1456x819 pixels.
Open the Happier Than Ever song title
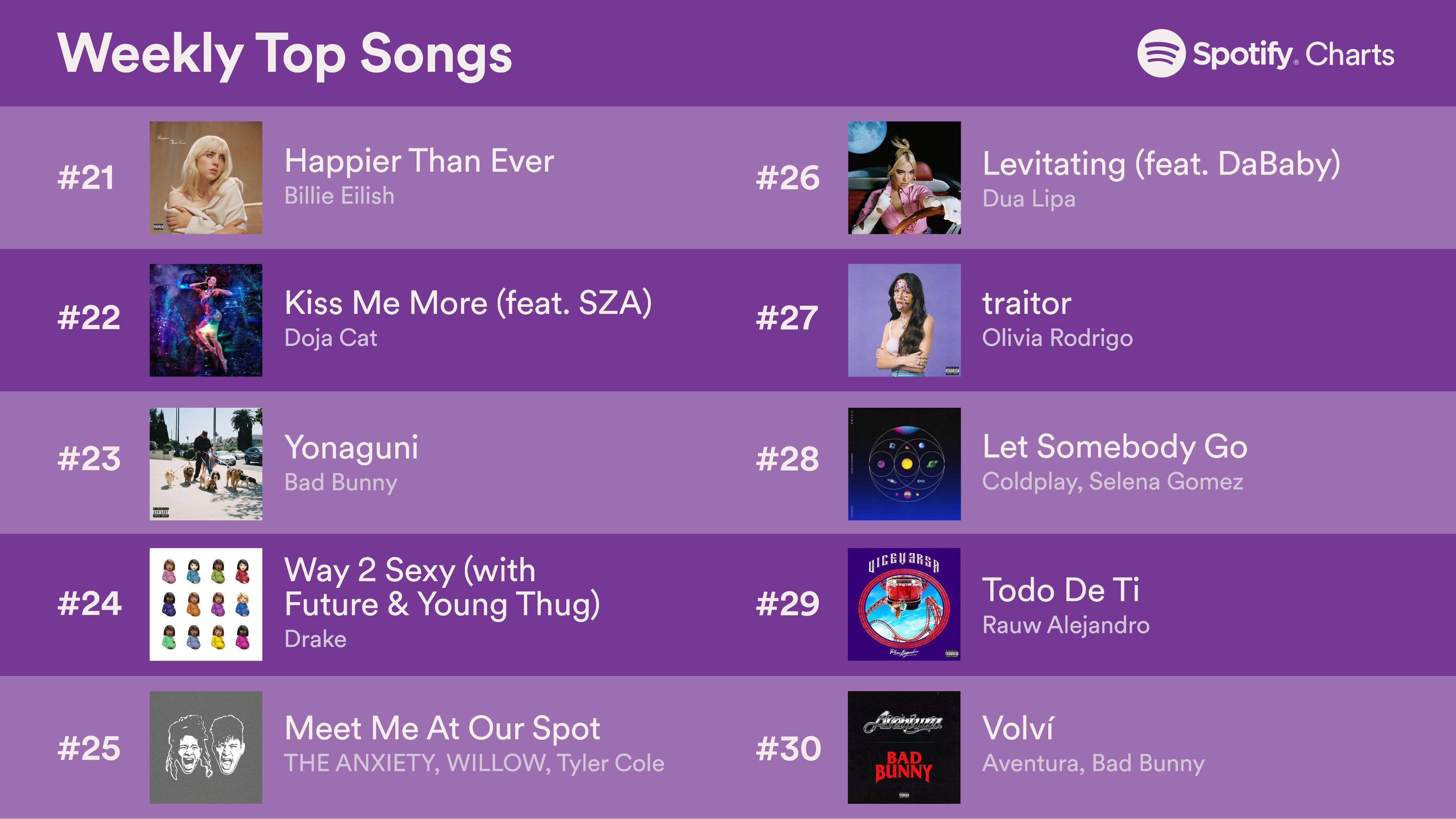(x=419, y=161)
